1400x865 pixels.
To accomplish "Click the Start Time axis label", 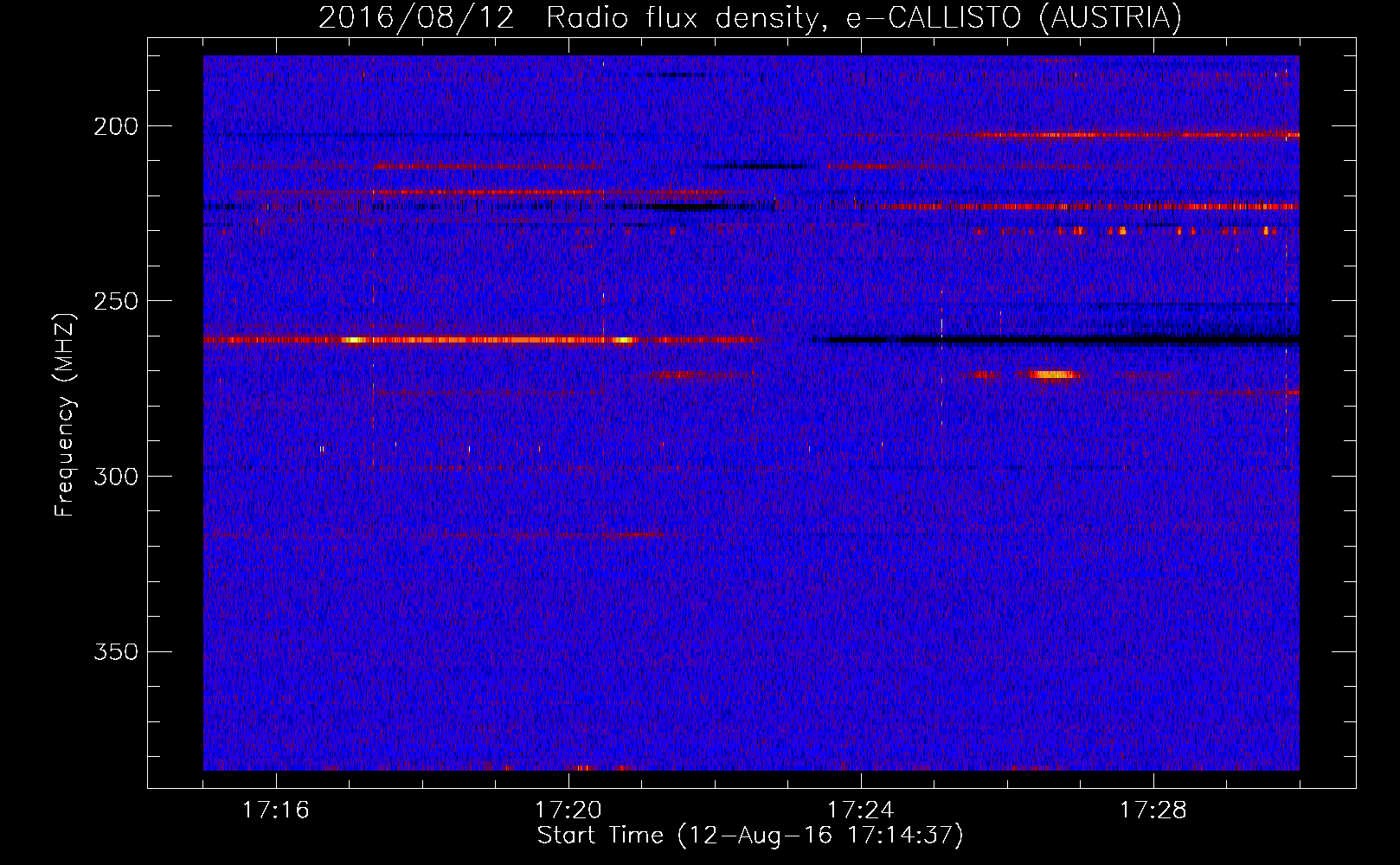I will 750,836.
